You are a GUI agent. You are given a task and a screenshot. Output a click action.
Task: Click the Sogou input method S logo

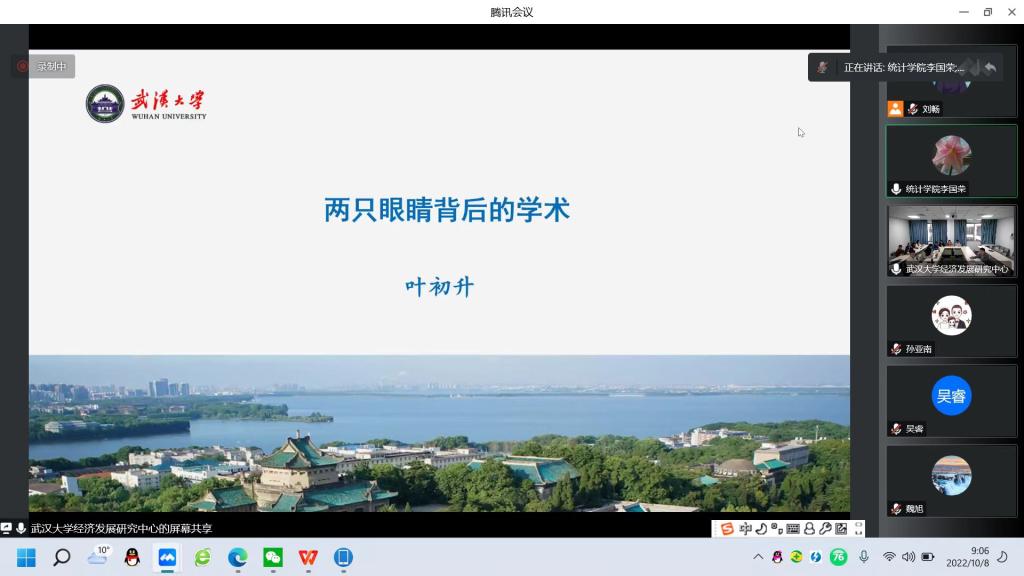[727, 529]
